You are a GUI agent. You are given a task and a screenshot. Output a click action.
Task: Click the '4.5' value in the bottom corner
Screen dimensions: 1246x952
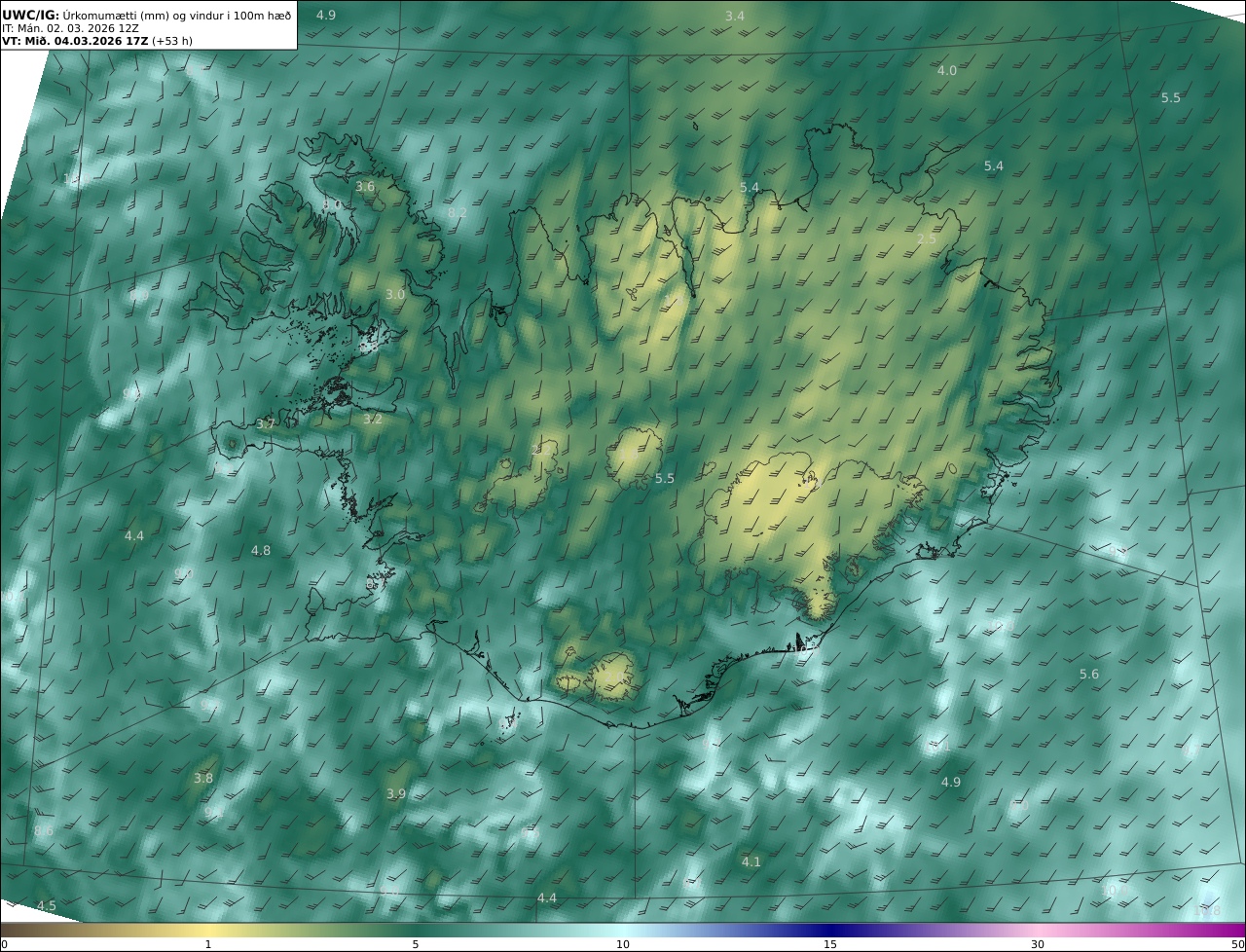(x=47, y=906)
